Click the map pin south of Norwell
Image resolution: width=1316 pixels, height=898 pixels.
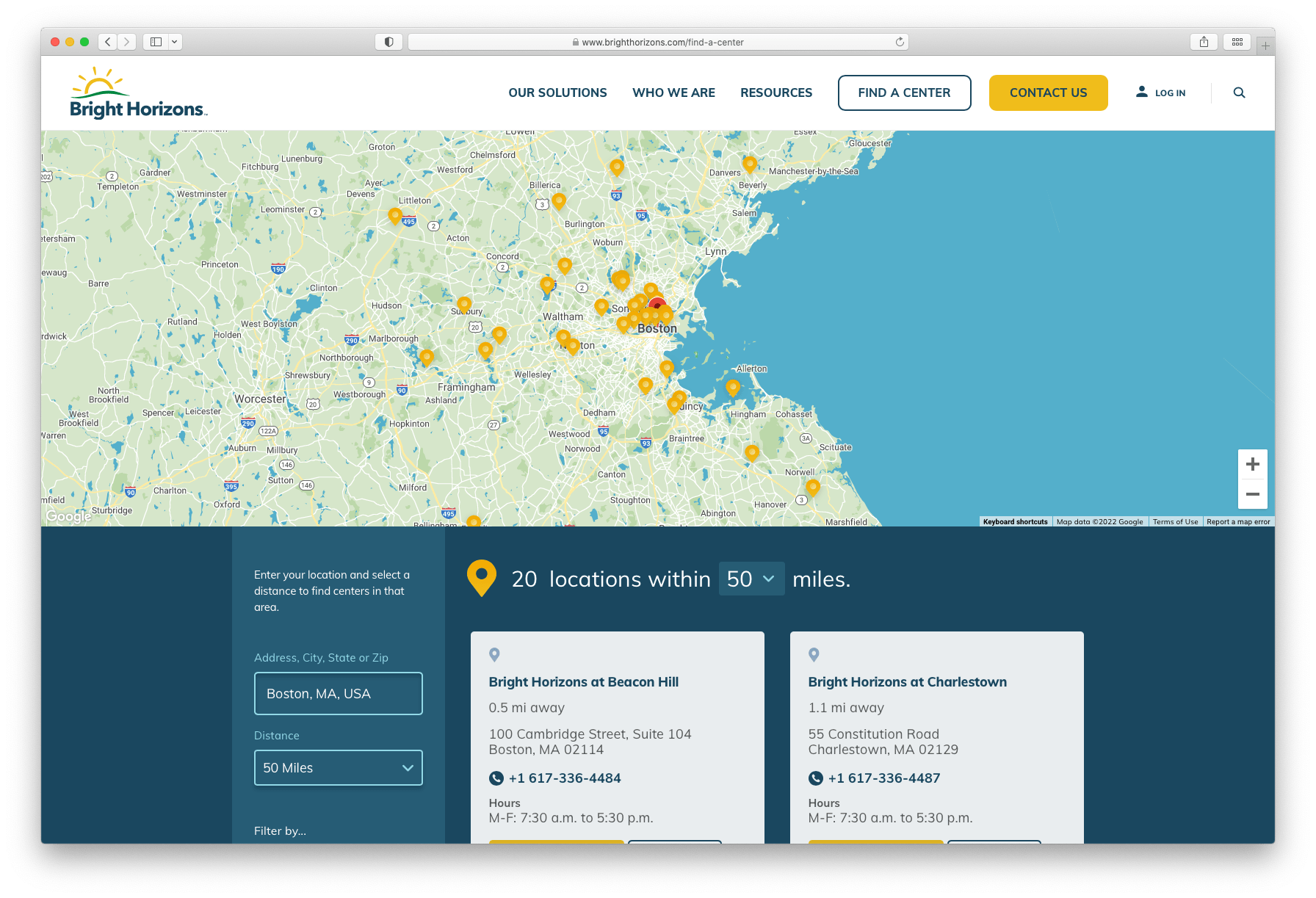813,488
